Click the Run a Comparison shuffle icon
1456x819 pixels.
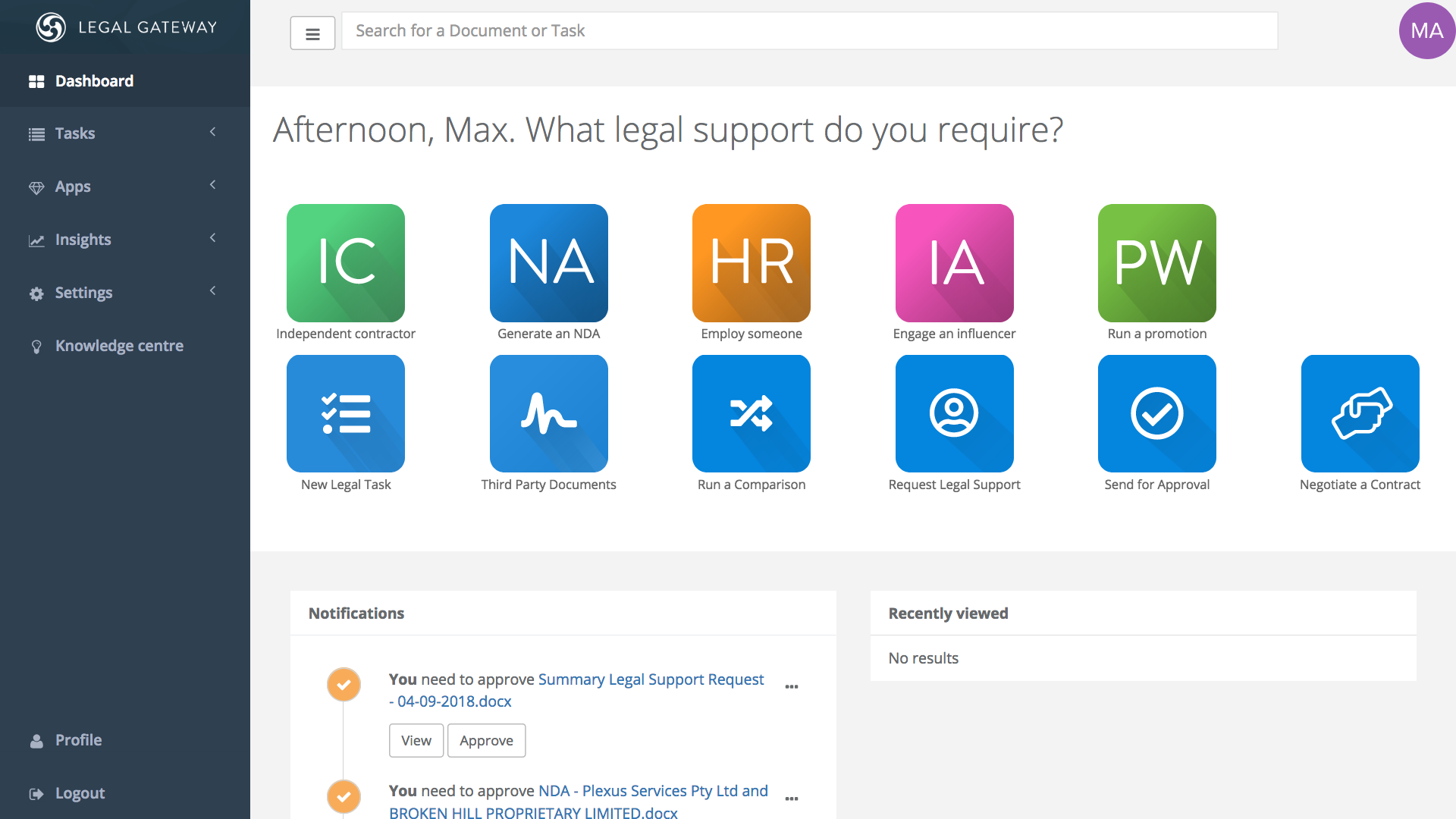pos(751,413)
